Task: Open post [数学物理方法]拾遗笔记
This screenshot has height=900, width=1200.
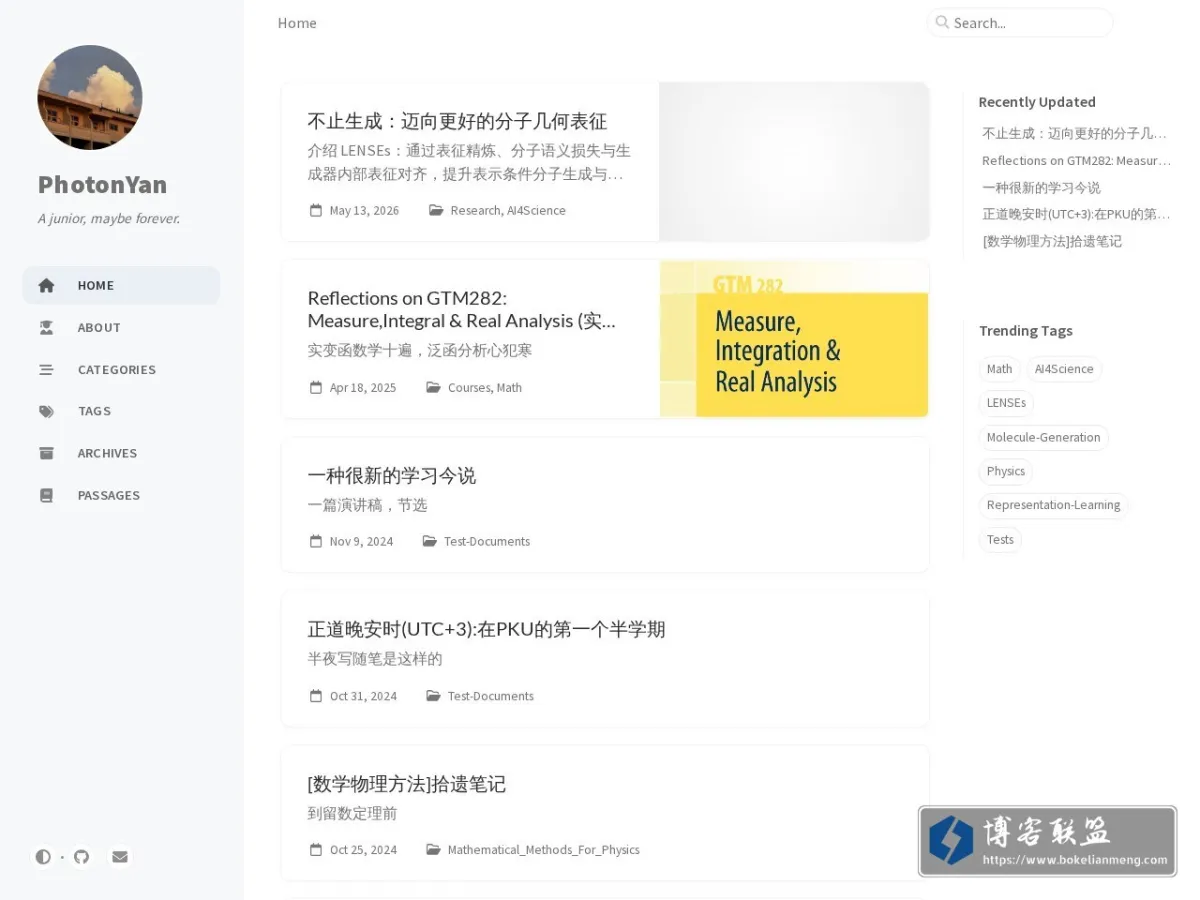Action: [x=407, y=783]
